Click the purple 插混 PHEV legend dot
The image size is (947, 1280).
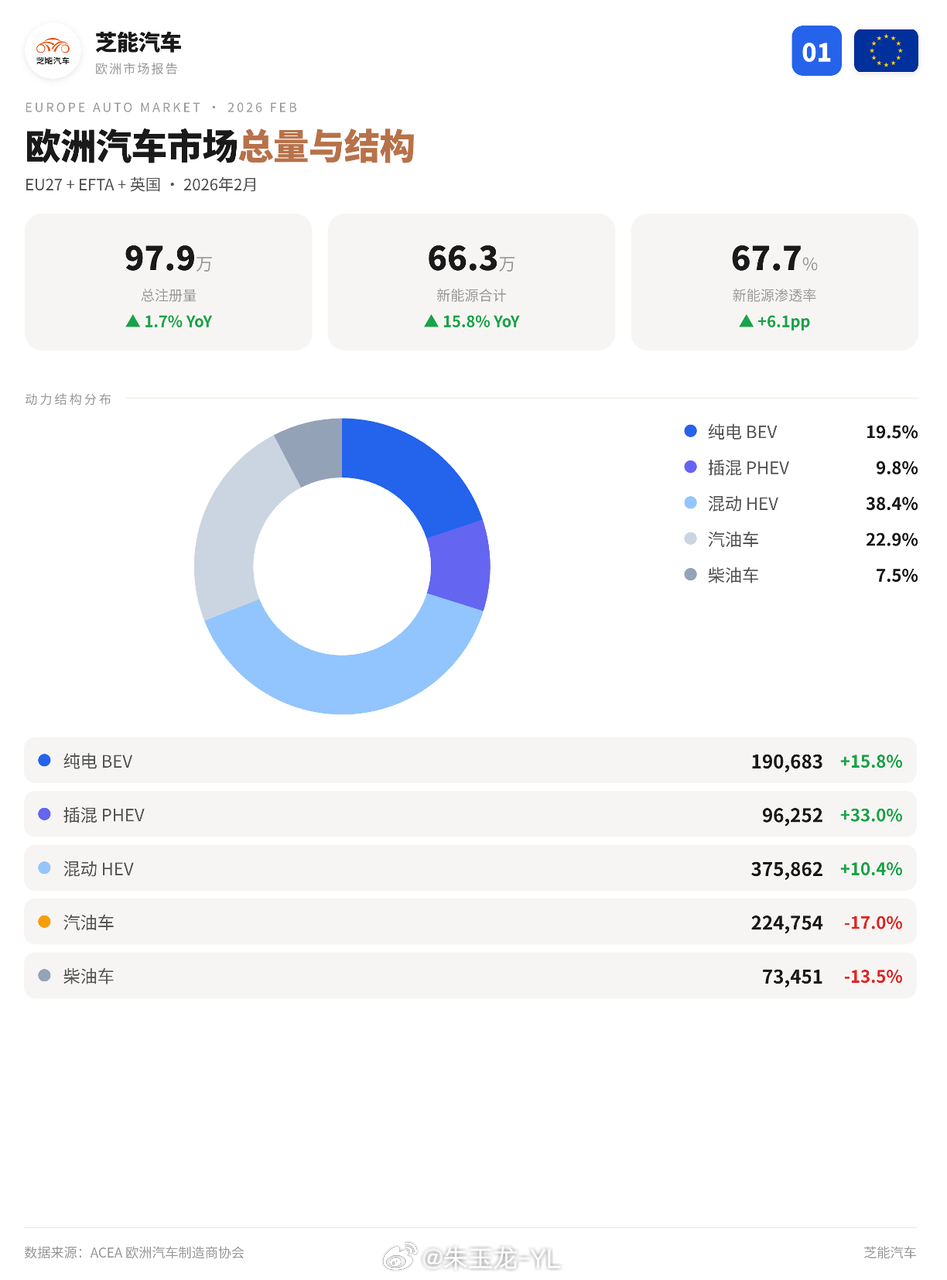(690, 467)
